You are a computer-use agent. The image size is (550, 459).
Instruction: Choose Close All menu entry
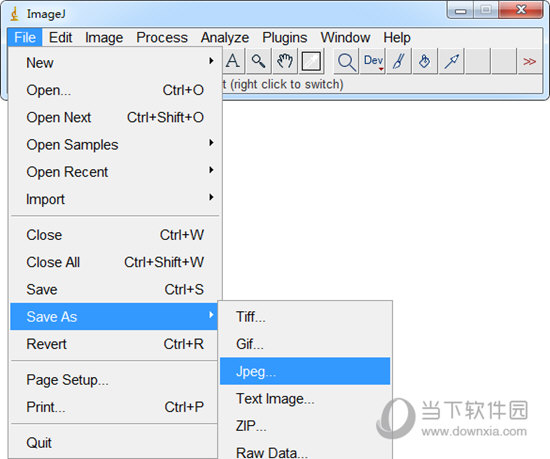pos(114,262)
